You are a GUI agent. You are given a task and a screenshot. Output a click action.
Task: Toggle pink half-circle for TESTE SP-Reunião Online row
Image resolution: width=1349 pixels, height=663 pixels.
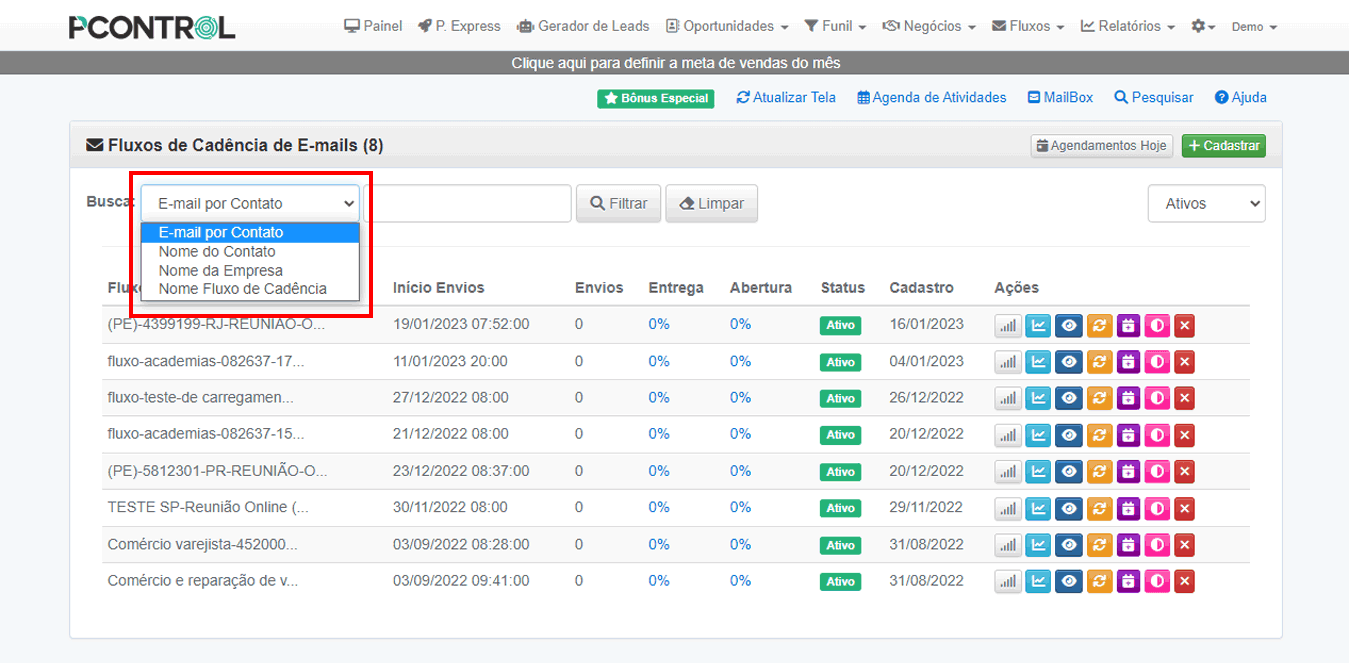pos(1157,509)
